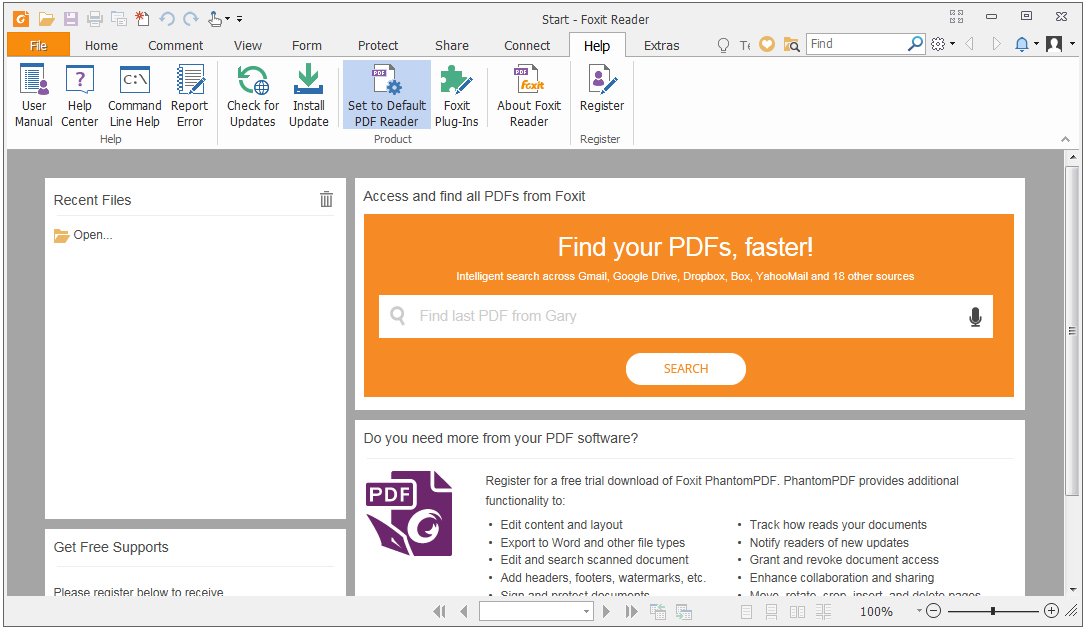Zoom in with plus button
1086x630 pixels.
click(x=1051, y=611)
